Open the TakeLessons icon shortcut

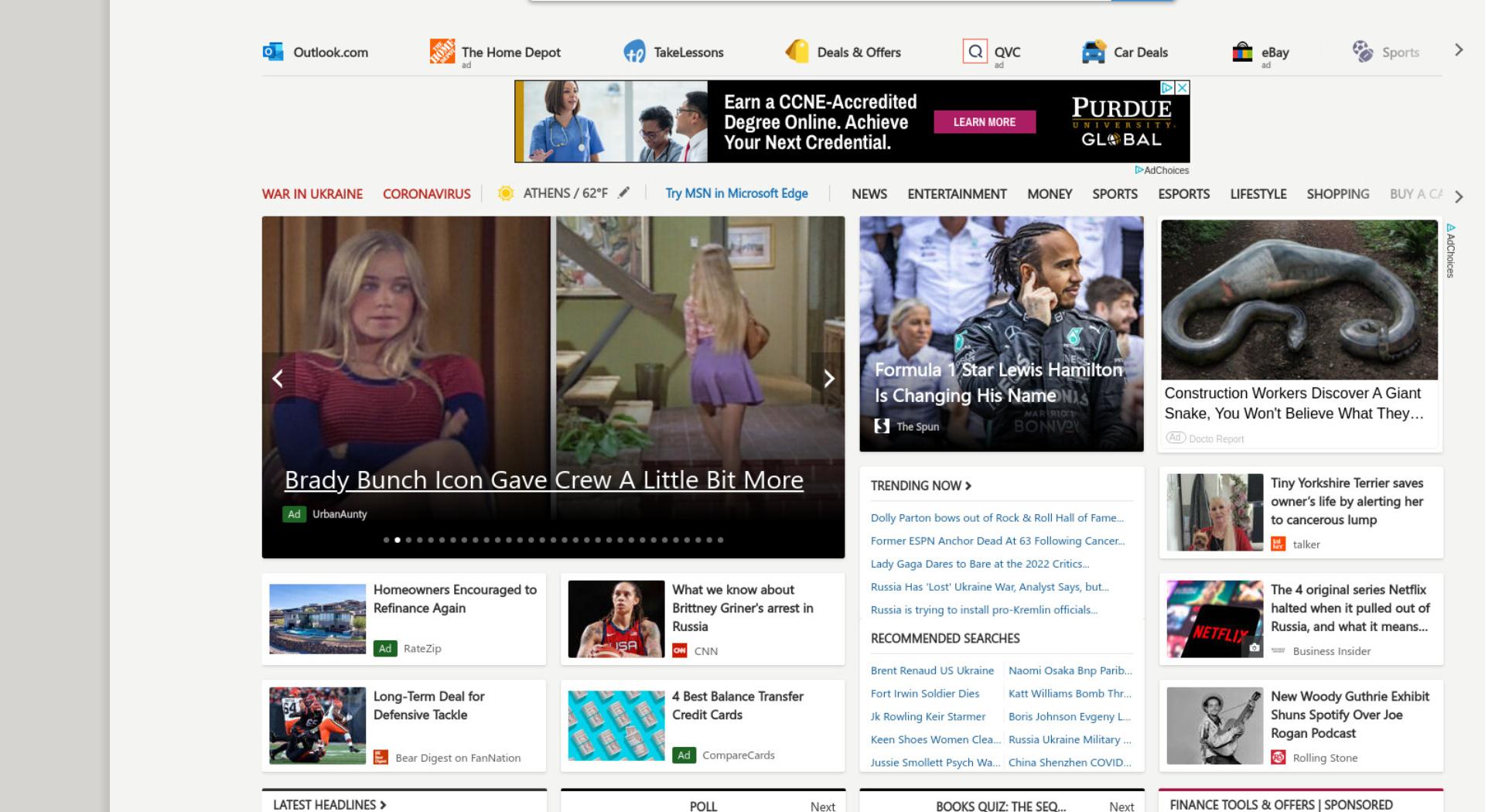pos(634,52)
